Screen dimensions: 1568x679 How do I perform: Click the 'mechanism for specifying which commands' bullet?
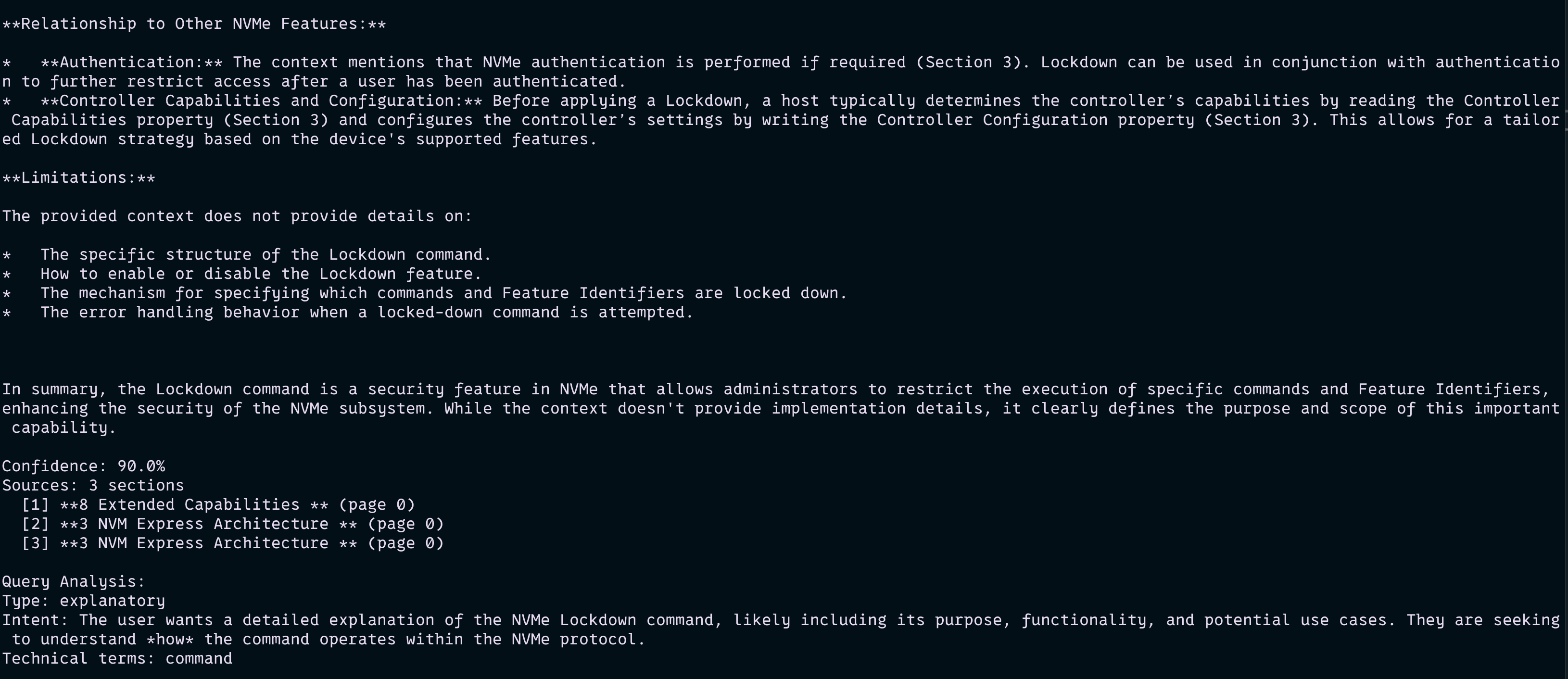click(443, 293)
